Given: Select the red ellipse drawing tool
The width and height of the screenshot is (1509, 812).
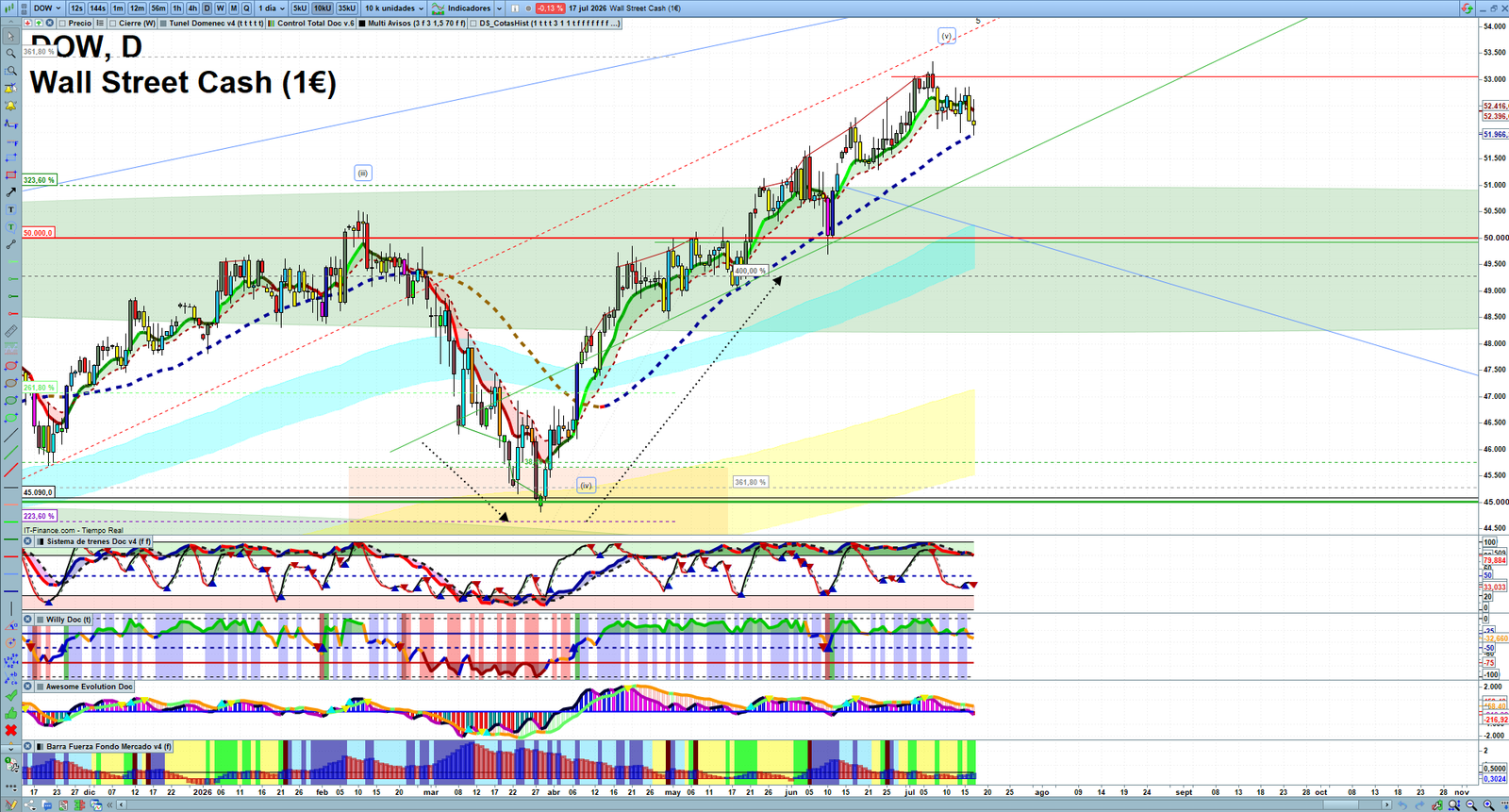Looking at the screenshot, I should pos(10,365).
